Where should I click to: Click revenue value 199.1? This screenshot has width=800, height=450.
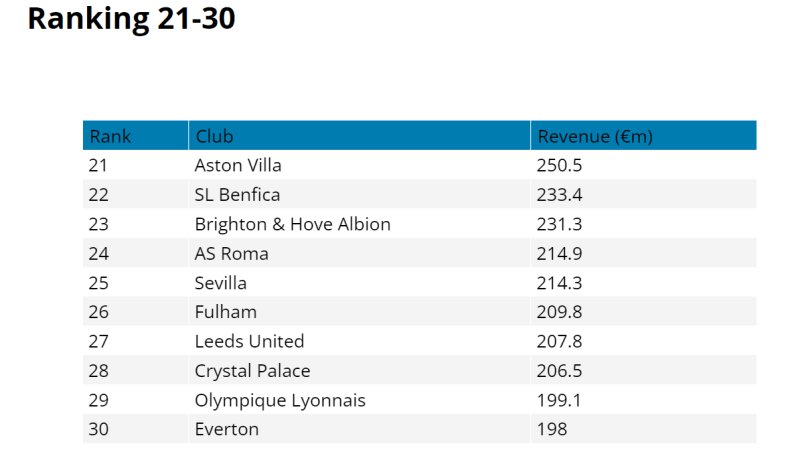click(559, 400)
